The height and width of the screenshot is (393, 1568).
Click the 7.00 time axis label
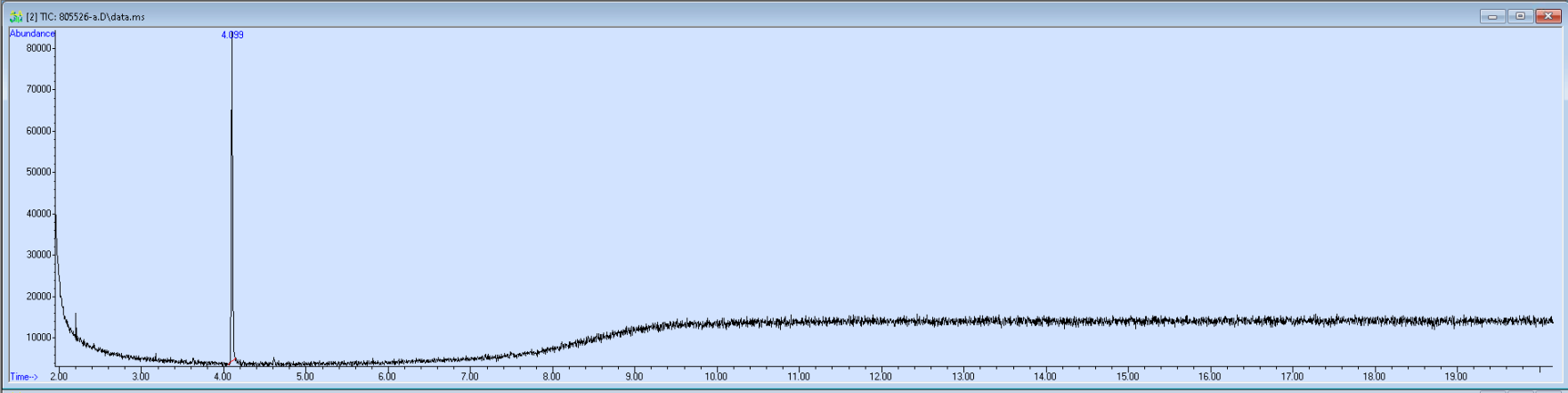coord(469,377)
